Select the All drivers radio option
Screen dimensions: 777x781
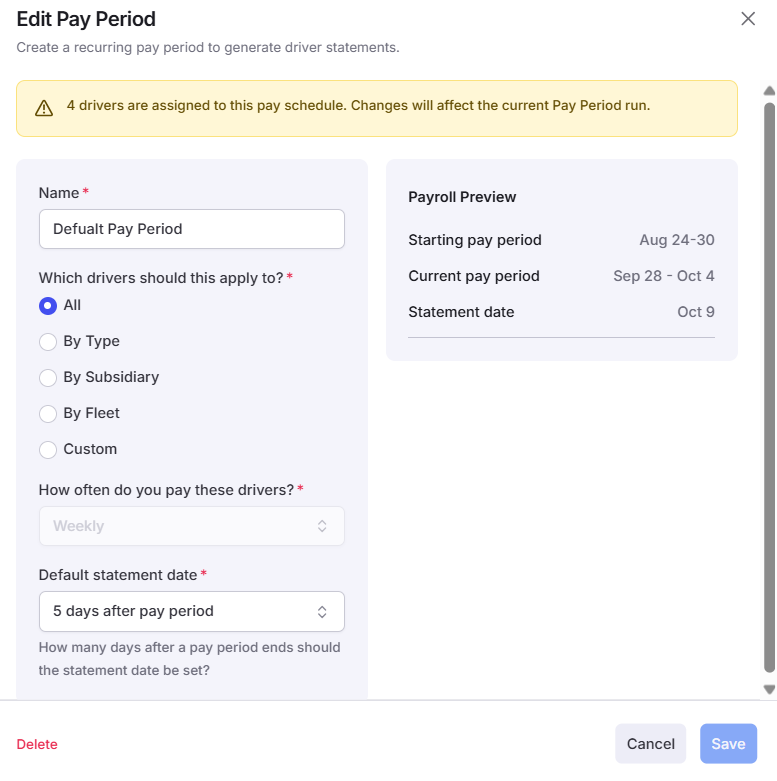coord(48,306)
